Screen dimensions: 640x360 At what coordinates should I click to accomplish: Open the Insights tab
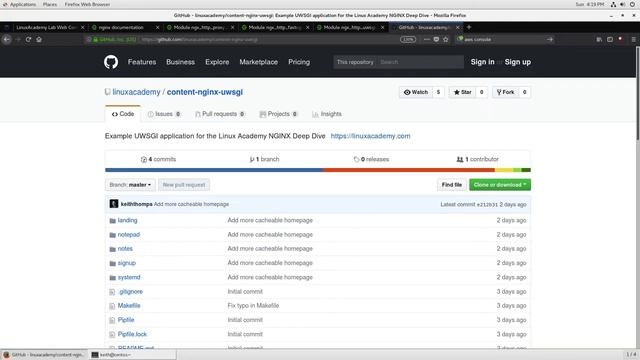[327, 114]
